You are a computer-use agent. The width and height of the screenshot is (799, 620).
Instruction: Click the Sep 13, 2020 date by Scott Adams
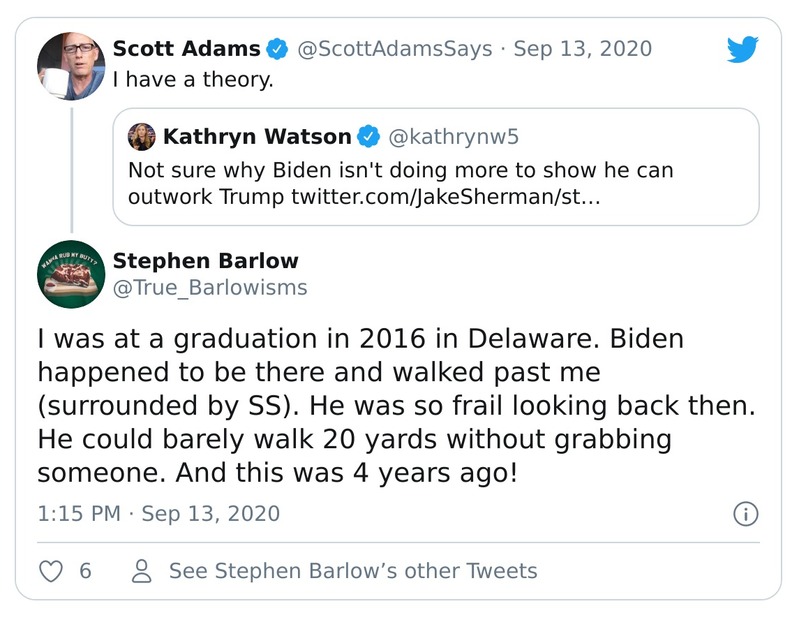[x=582, y=49]
